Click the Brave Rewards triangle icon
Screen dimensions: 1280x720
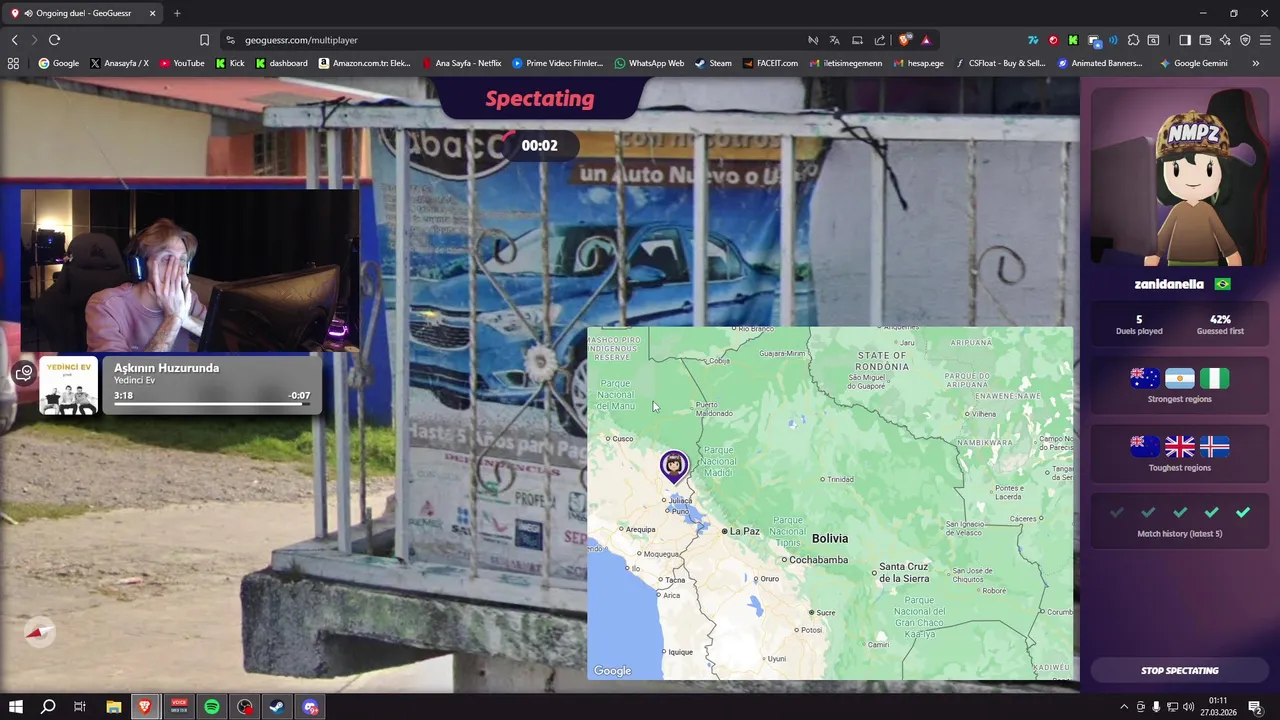[x=926, y=40]
